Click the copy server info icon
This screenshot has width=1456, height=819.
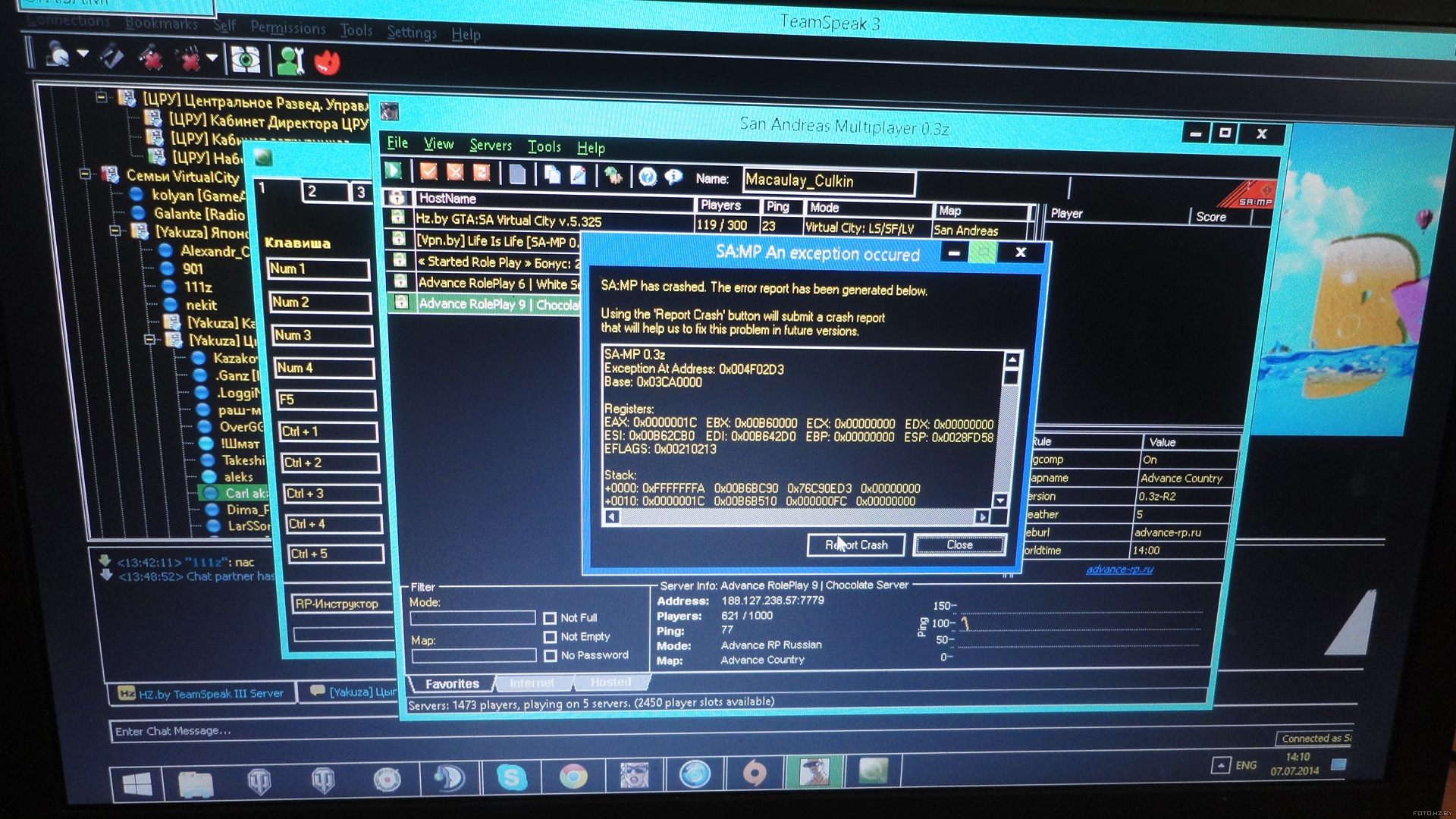pyautogui.click(x=552, y=175)
